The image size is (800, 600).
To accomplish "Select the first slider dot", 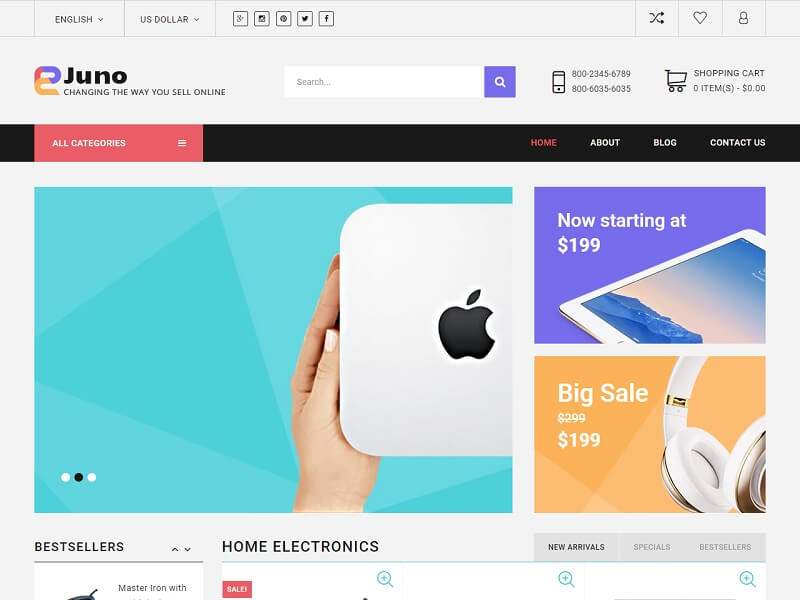I will coord(65,477).
